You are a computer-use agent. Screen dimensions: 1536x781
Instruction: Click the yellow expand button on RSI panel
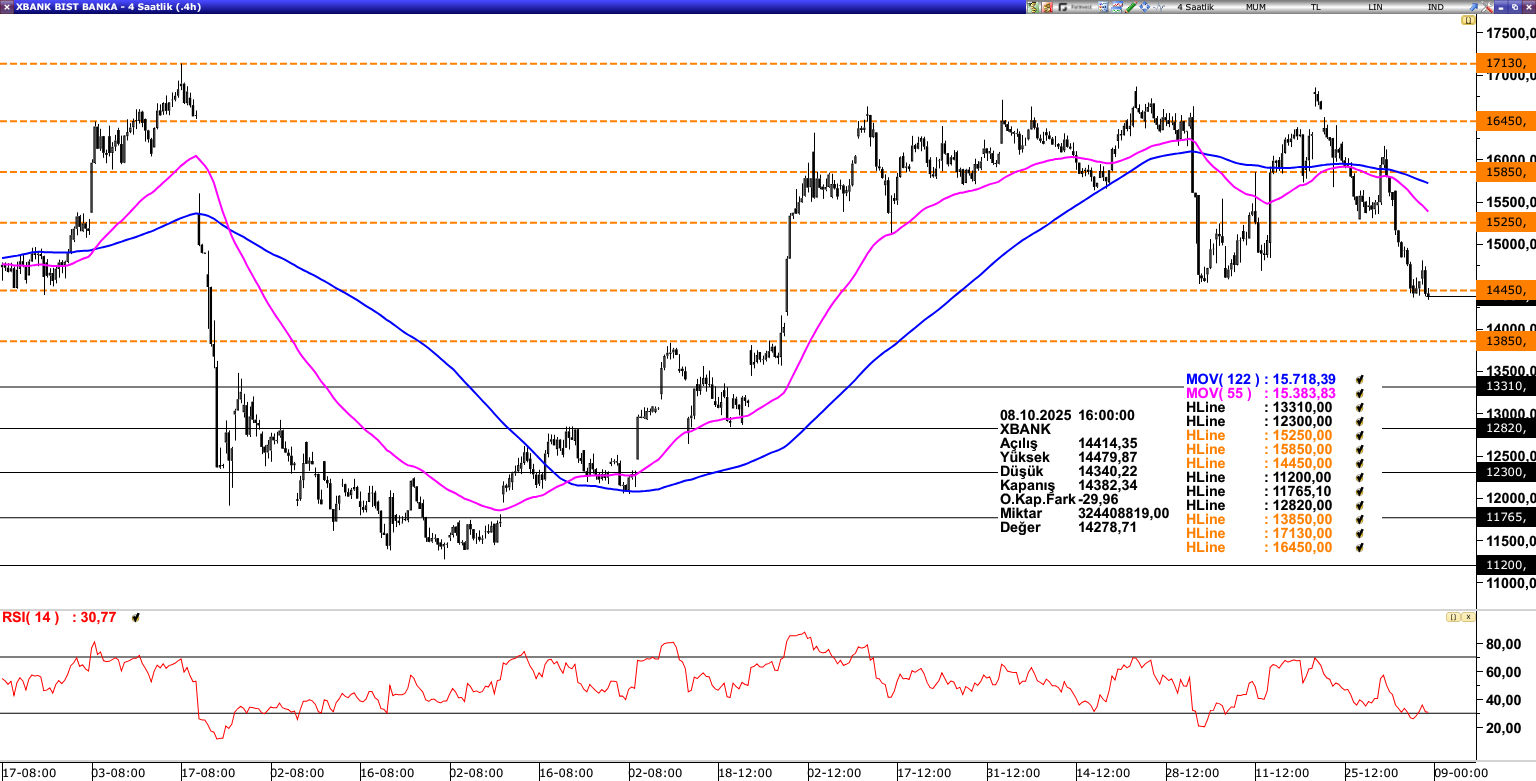tap(1452, 617)
